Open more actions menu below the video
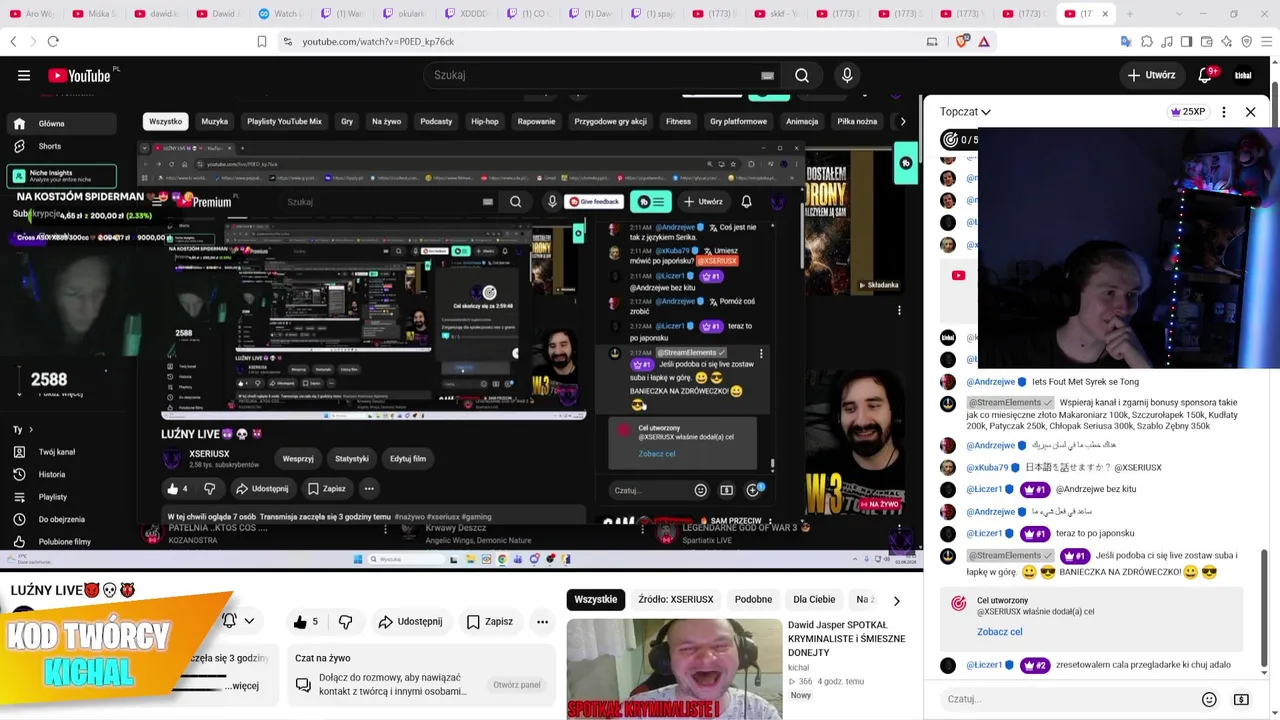Image resolution: width=1280 pixels, height=720 pixels. pyautogui.click(x=542, y=622)
